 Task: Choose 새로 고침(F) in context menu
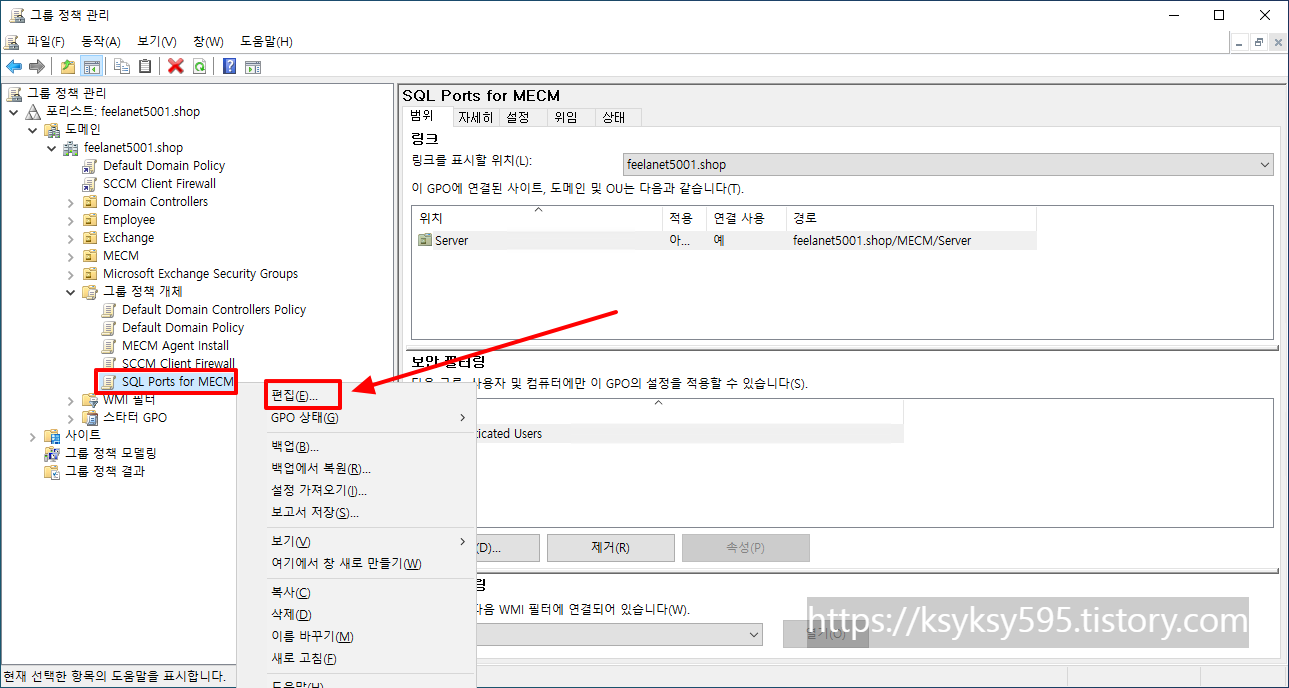(x=356, y=658)
